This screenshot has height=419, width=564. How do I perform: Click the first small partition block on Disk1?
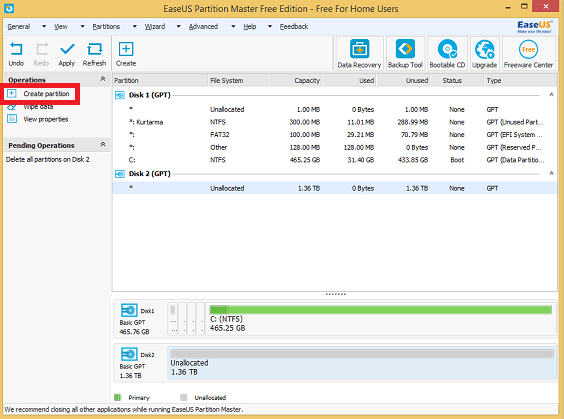173,319
